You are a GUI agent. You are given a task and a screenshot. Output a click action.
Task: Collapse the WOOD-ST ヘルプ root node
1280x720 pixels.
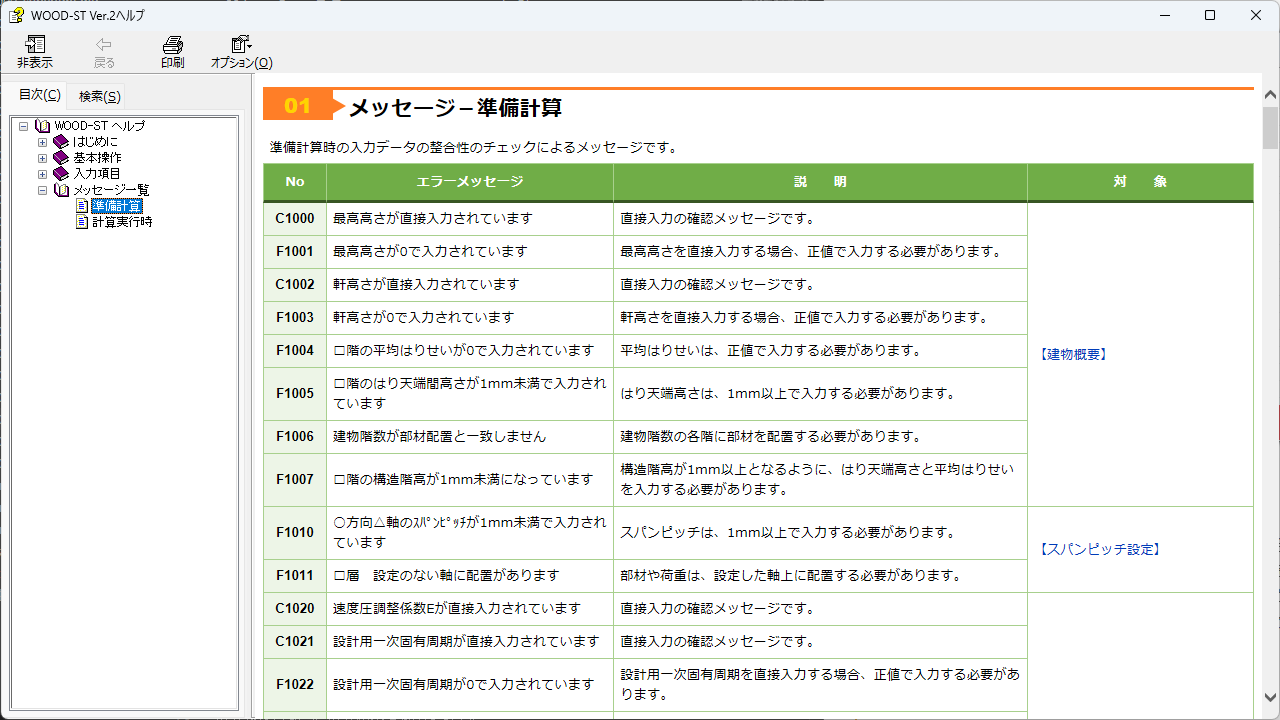[23, 126]
